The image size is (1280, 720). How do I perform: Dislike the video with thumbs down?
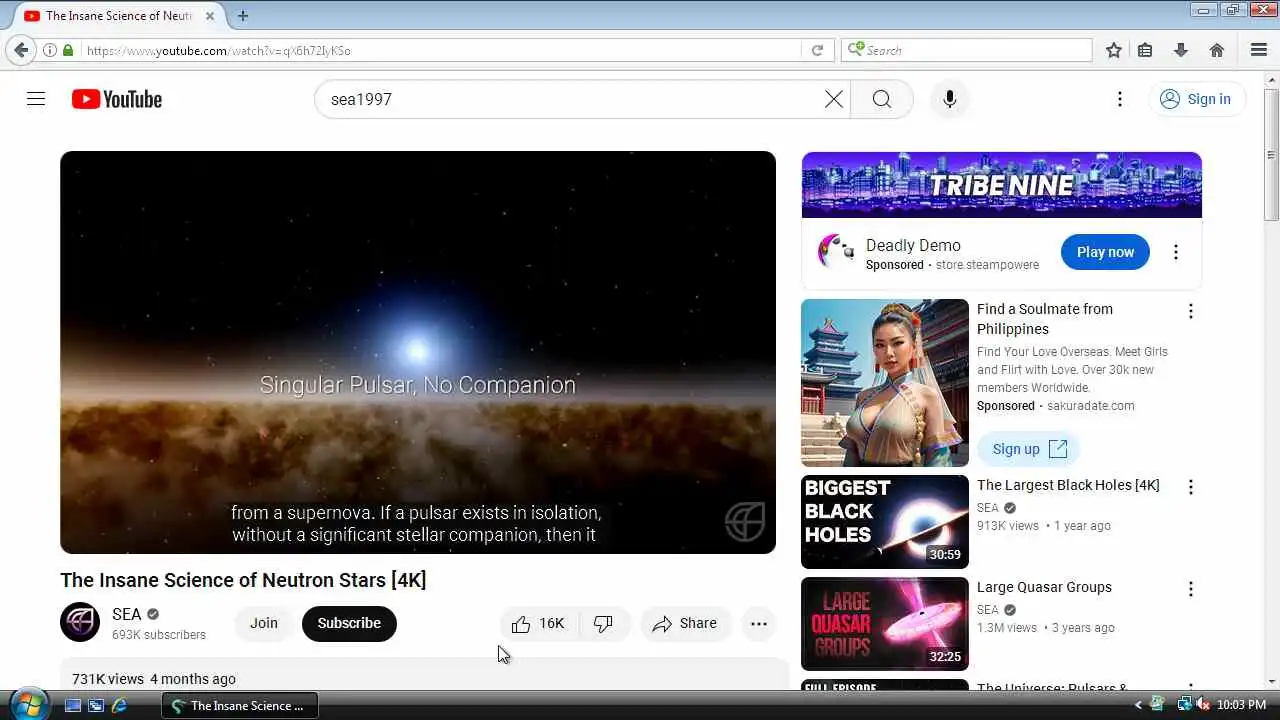point(604,623)
